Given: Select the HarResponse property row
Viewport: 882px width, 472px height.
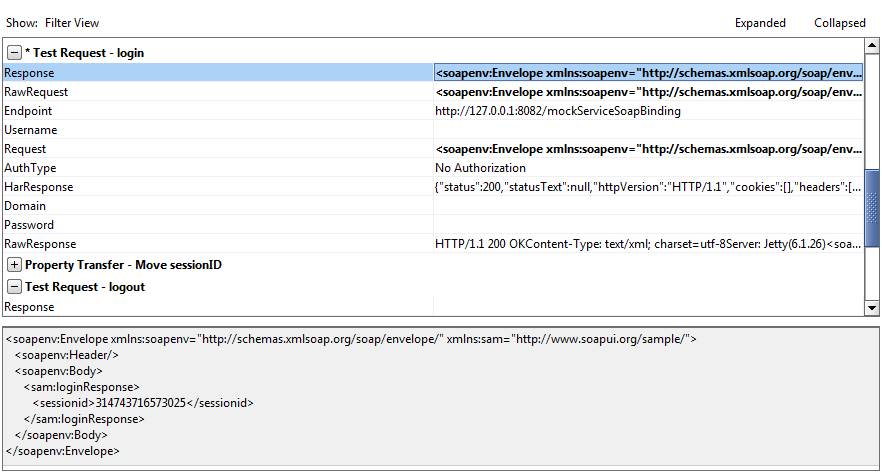Looking at the screenshot, I should pyautogui.click(x=218, y=187).
